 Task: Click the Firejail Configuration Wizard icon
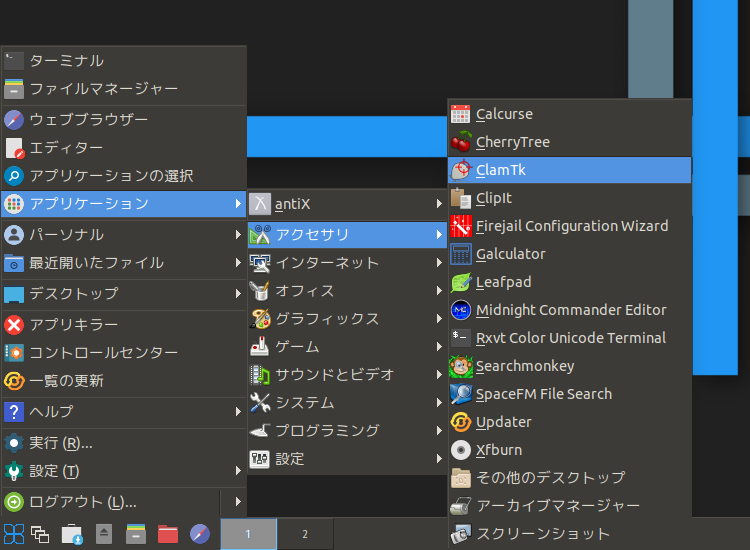click(x=461, y=226)
